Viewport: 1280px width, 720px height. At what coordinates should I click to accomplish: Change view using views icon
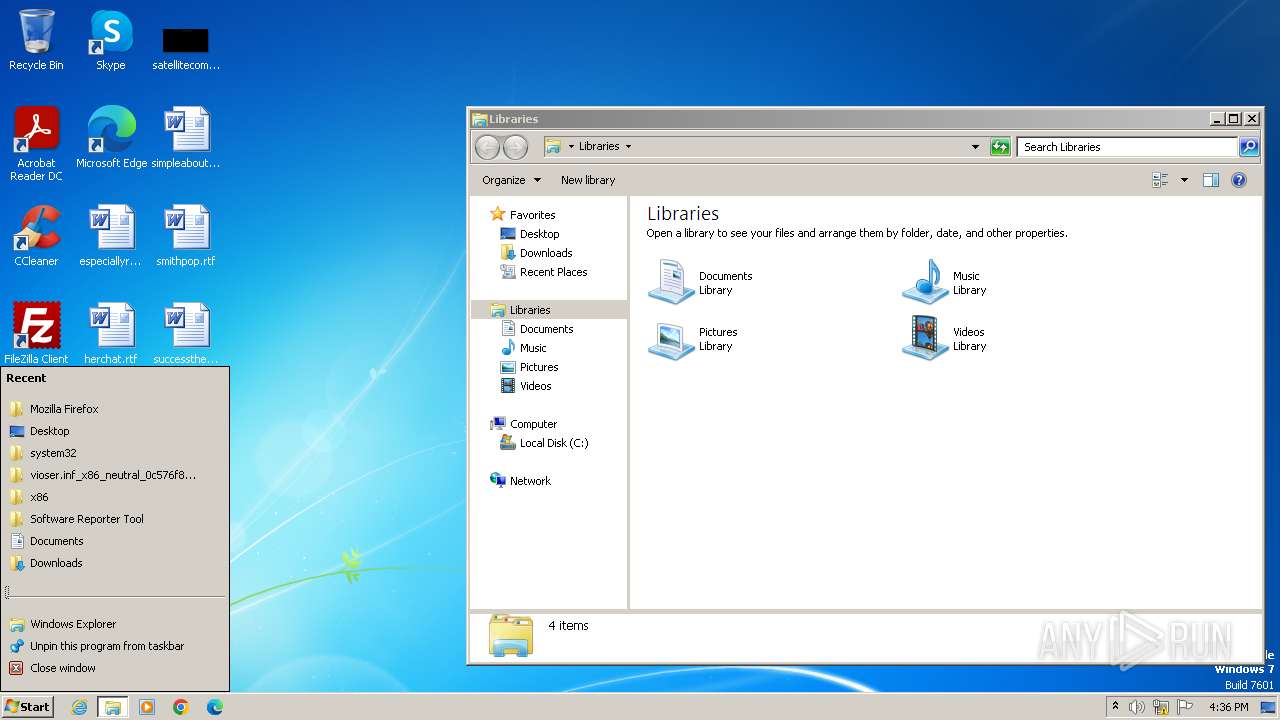tap(1161, 180)
